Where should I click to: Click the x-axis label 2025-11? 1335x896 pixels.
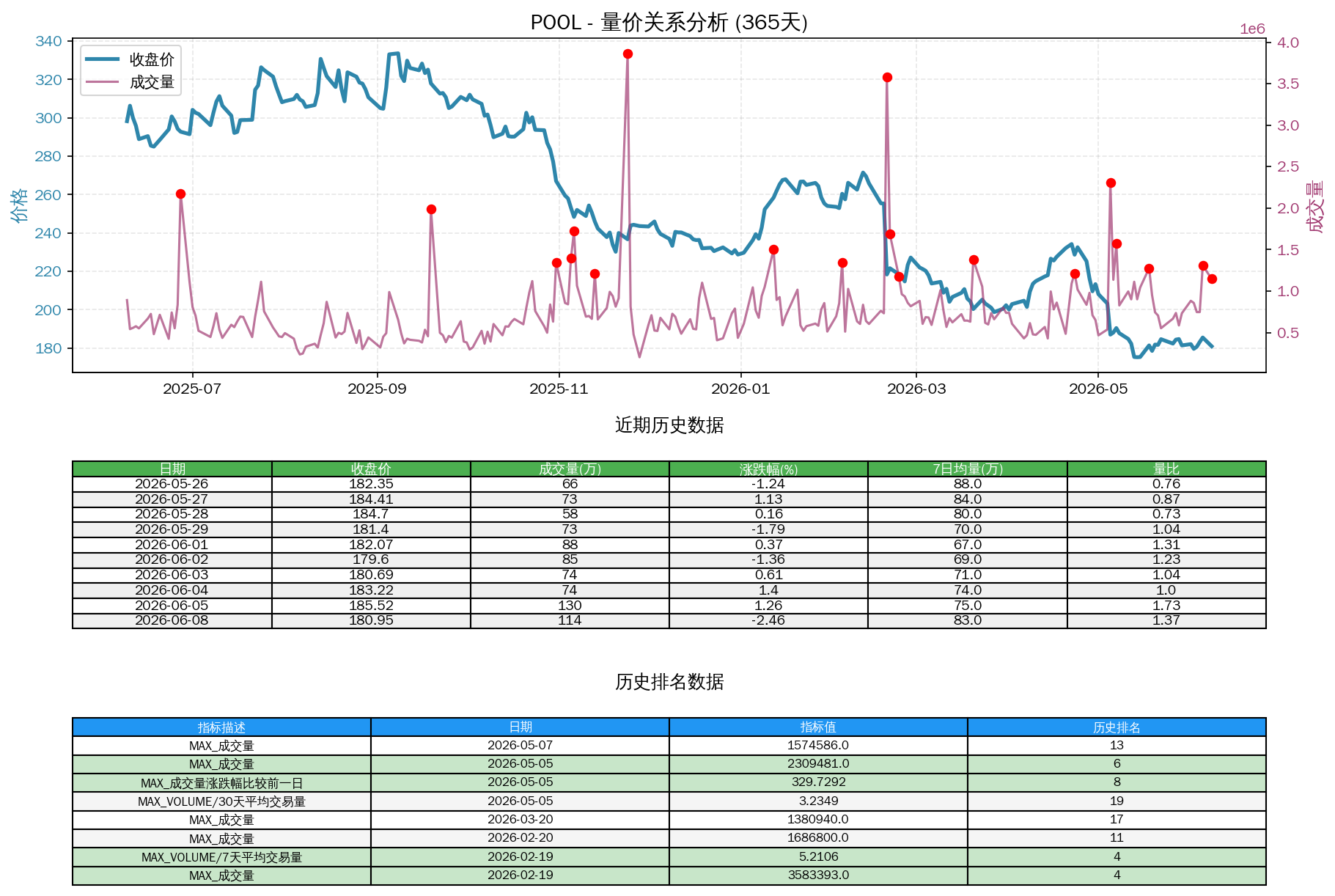point(559,389)
